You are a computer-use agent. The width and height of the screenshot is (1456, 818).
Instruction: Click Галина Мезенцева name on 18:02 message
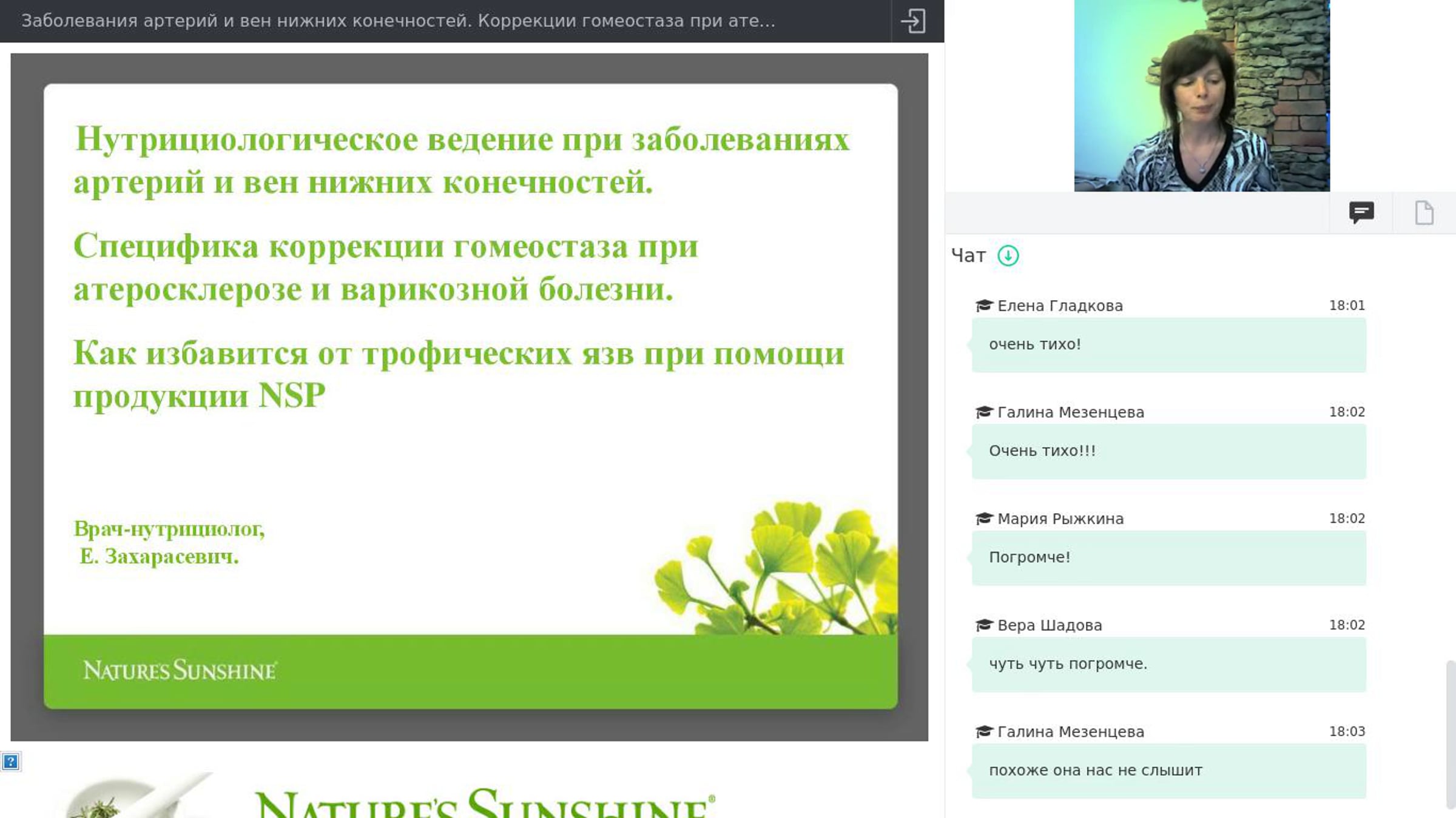1071,412
